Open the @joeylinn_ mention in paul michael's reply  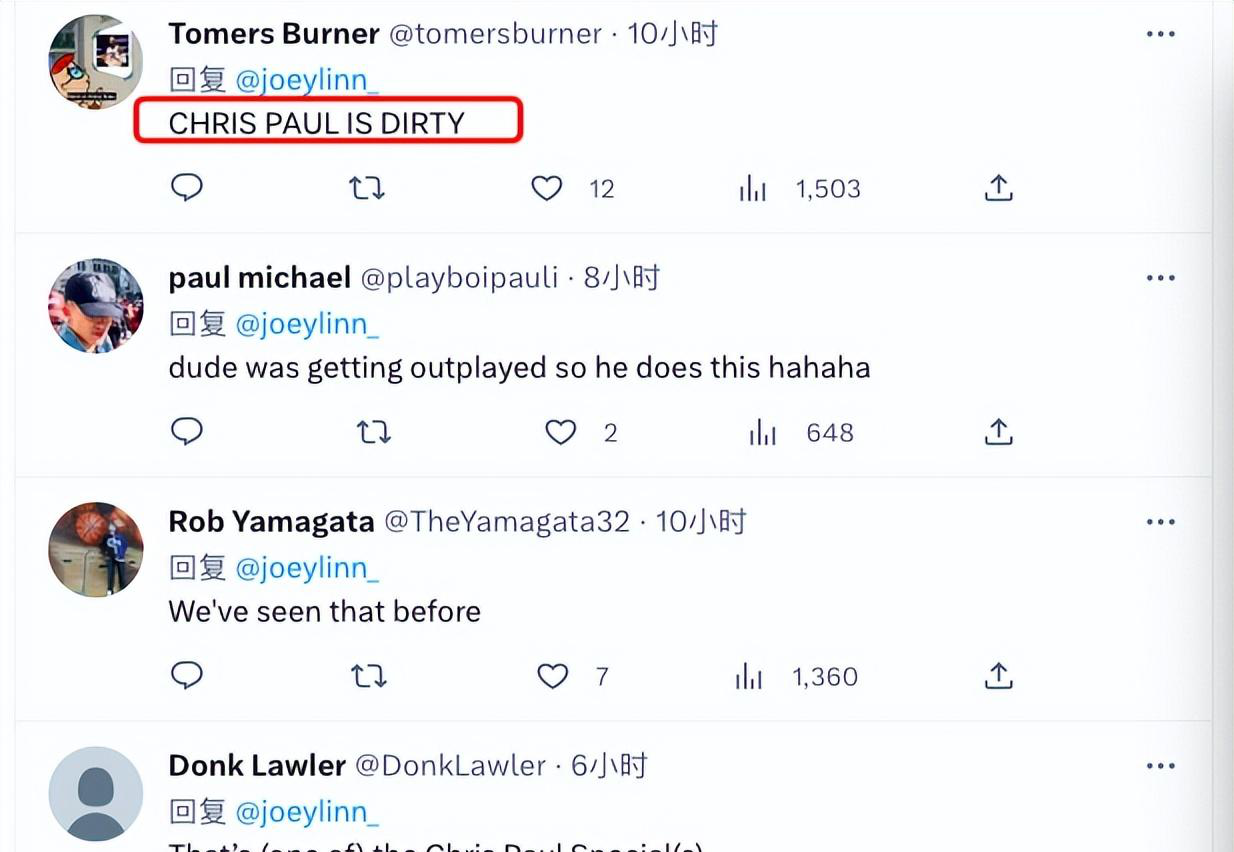307,323
